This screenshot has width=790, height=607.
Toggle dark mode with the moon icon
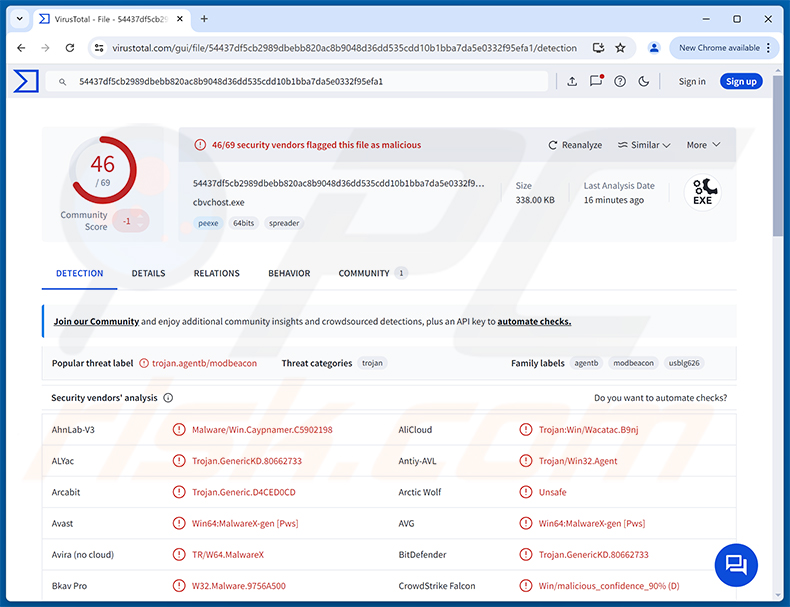tap(643, 81)
